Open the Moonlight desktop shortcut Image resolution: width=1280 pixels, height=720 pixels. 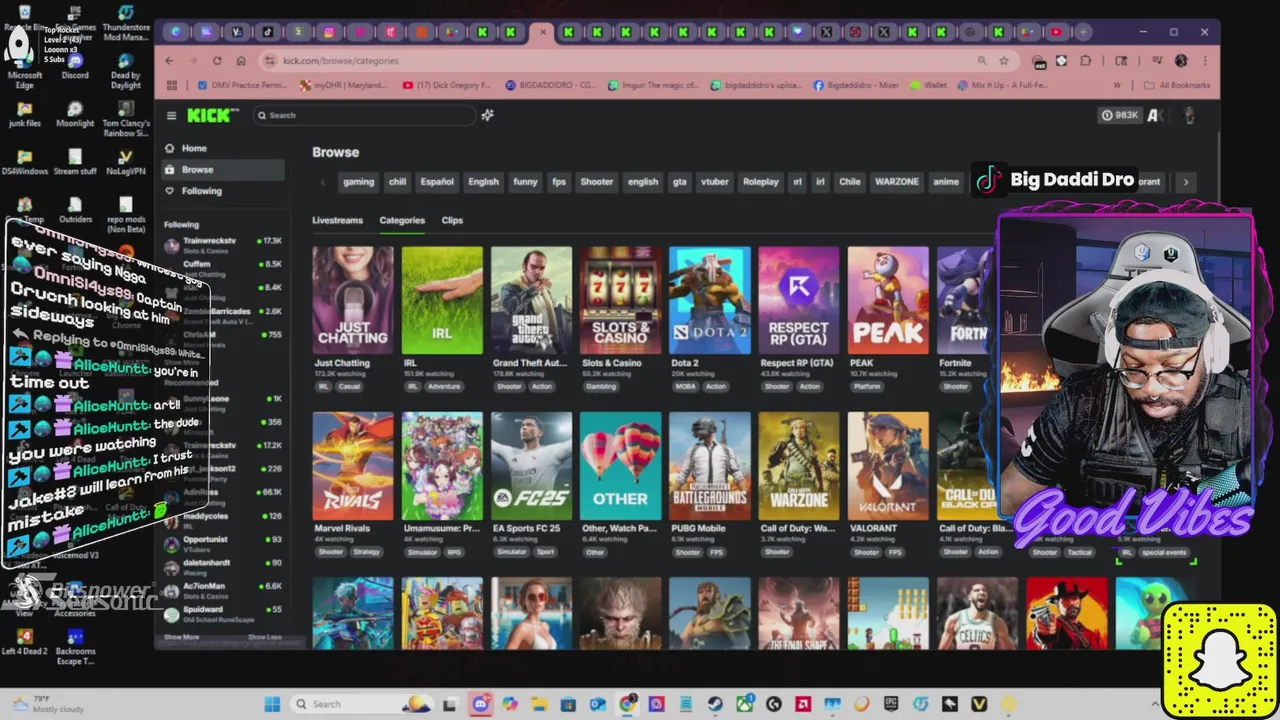(x=75, y=114)
